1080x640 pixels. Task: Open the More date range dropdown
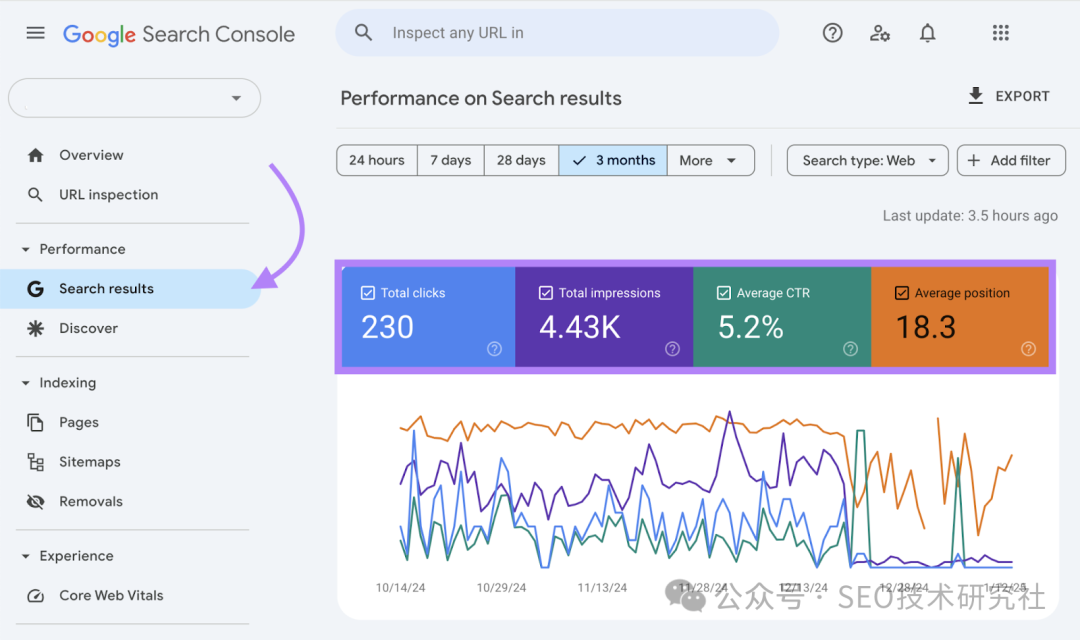[711, 161]
